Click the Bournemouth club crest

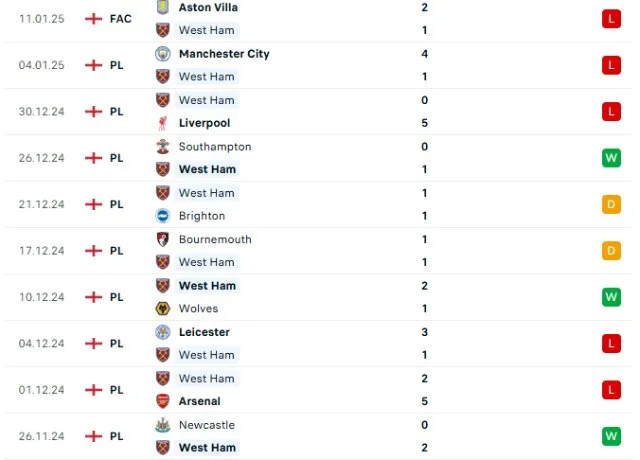click(163, 240)
